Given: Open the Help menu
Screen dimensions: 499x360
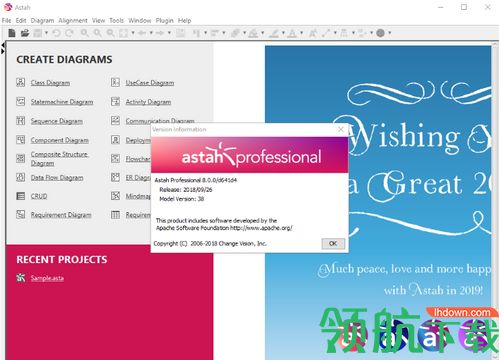Looking at the screenshot, I should [x=184, y=21].
